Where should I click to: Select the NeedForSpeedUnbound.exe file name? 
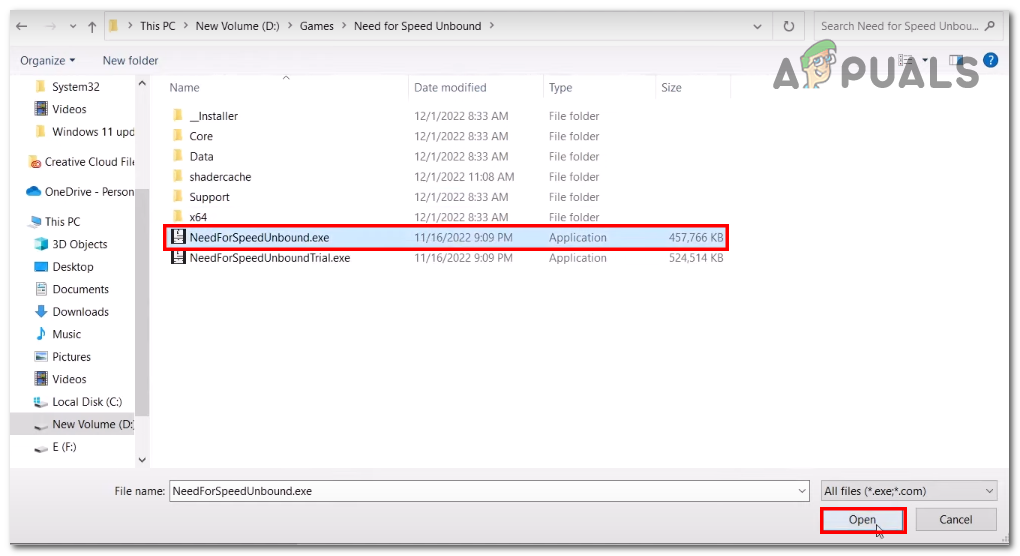click(260, 238)
